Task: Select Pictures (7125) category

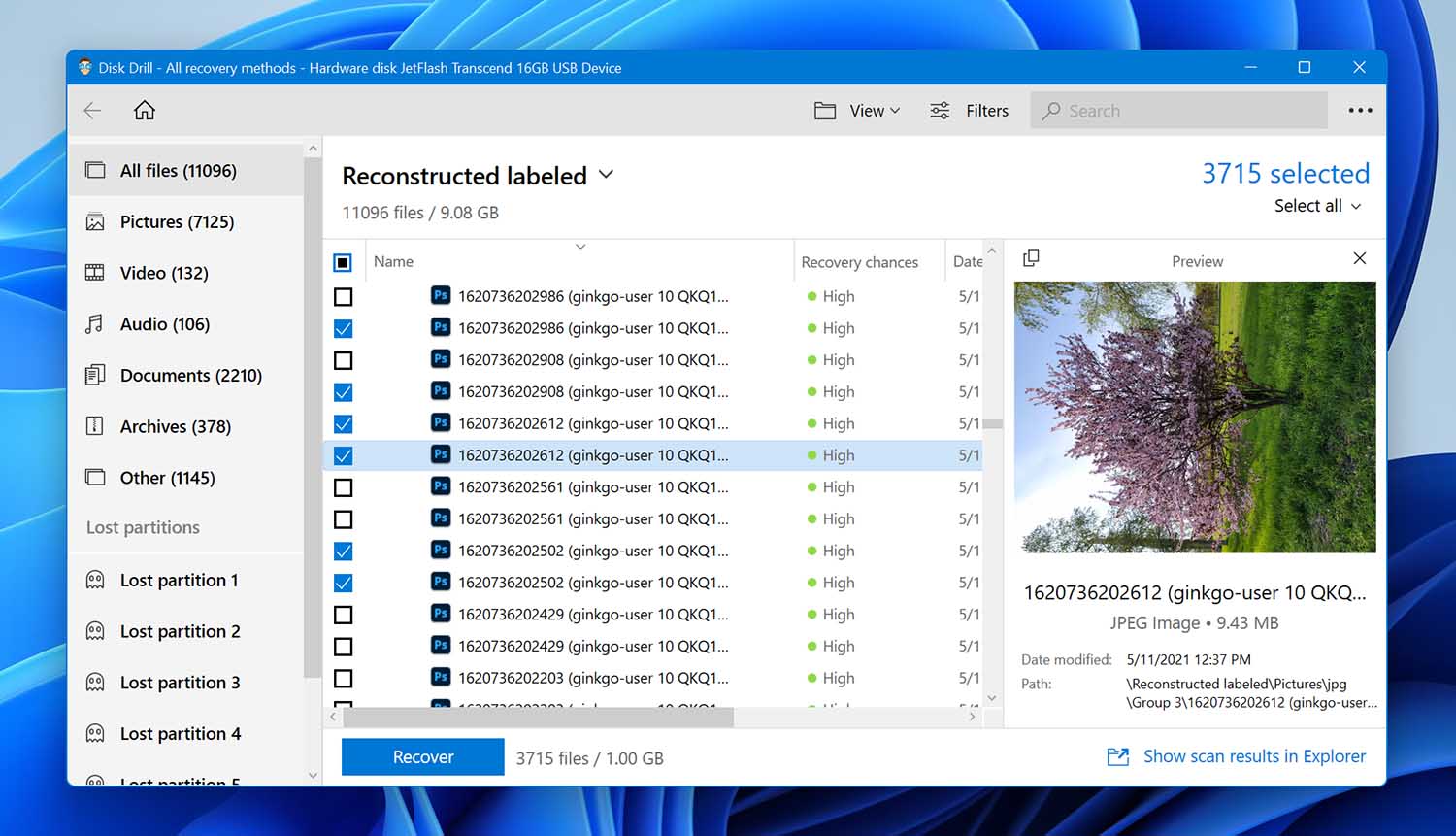Action: tap(177, 222)
